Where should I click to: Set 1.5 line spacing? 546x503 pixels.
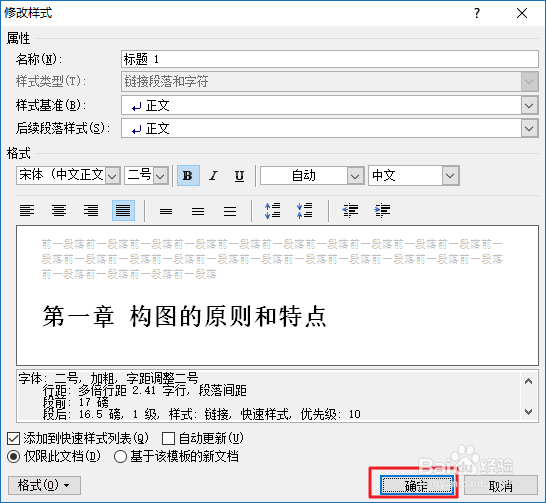[x=198, y=211]
